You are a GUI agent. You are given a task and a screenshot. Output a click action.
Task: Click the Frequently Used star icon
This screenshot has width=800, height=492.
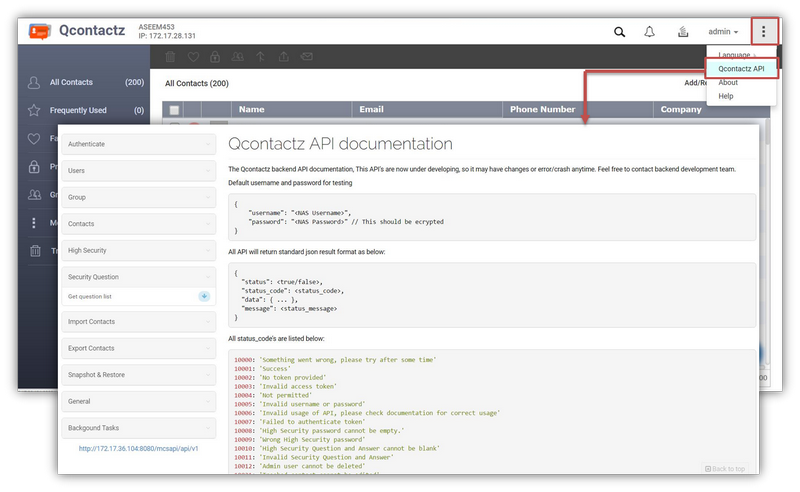click(34, 110)
